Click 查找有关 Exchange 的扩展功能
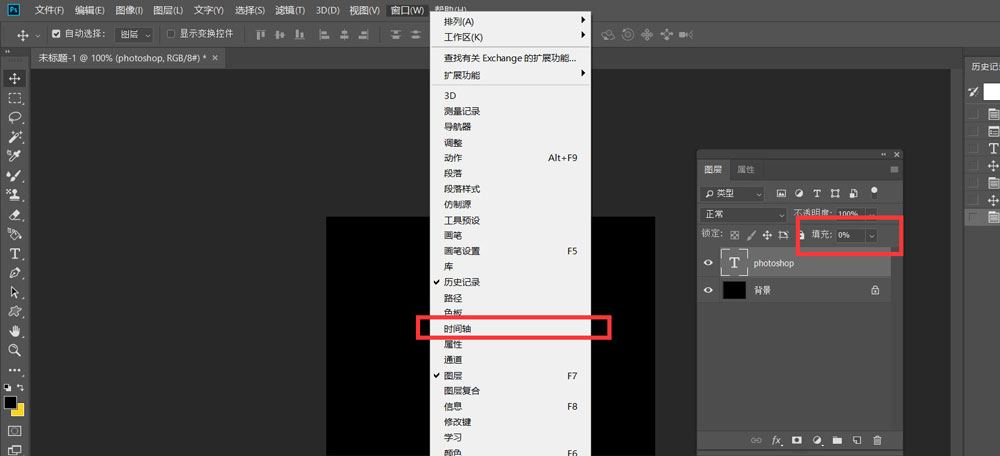 512,57
